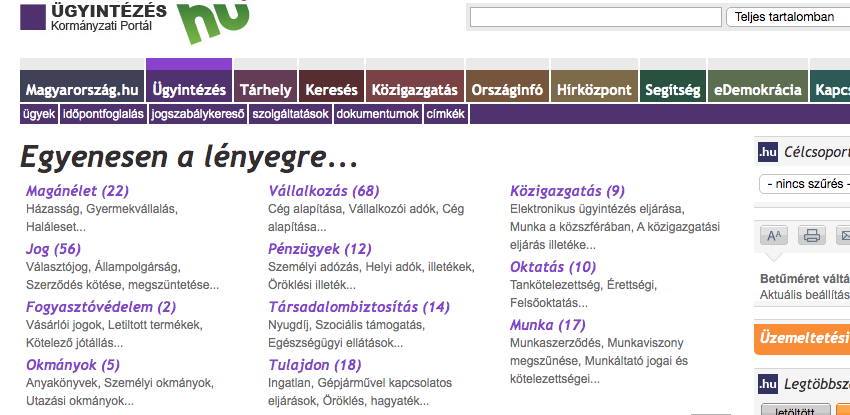Image resolution: width=850 pixels, height=415 pixels.
Task: Open the dokumentumok submenu item
Action: click(x=378, y=114)
